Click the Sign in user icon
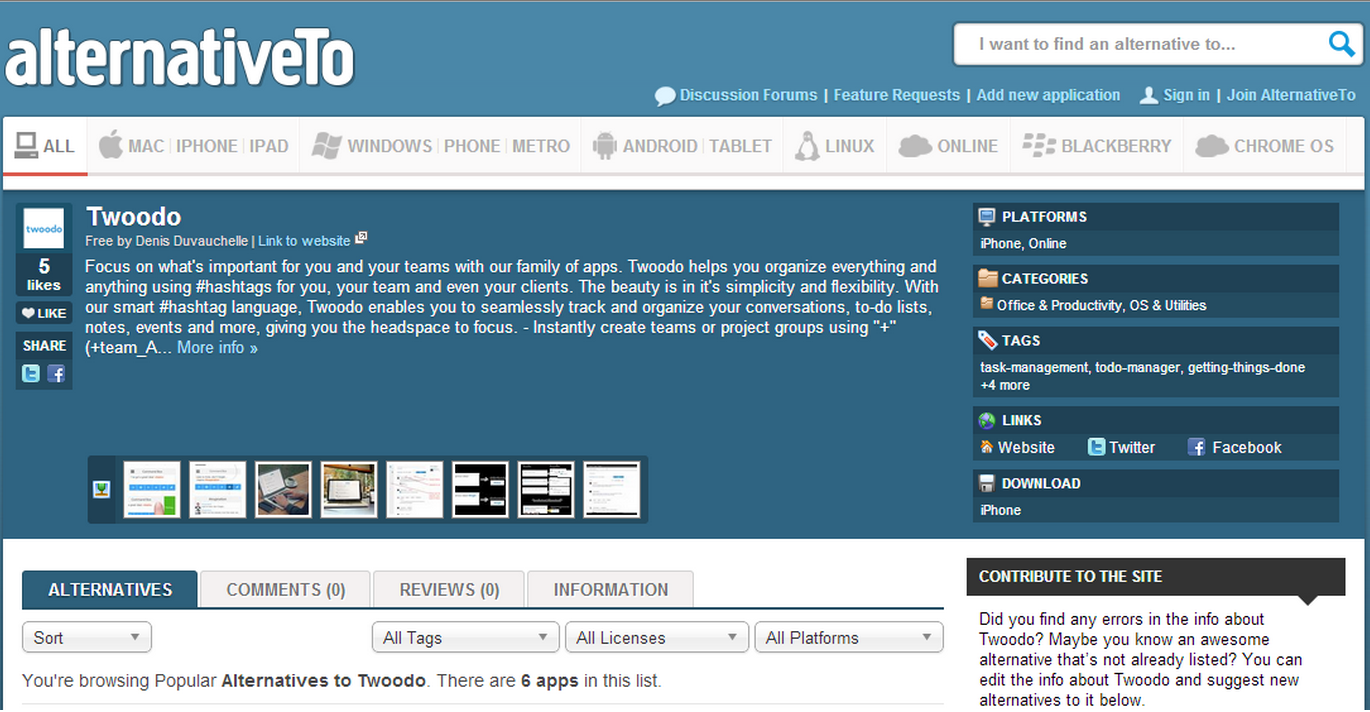Image resolution: width=1370 pixels, height=712 pixels. [x=1149, y=95]
